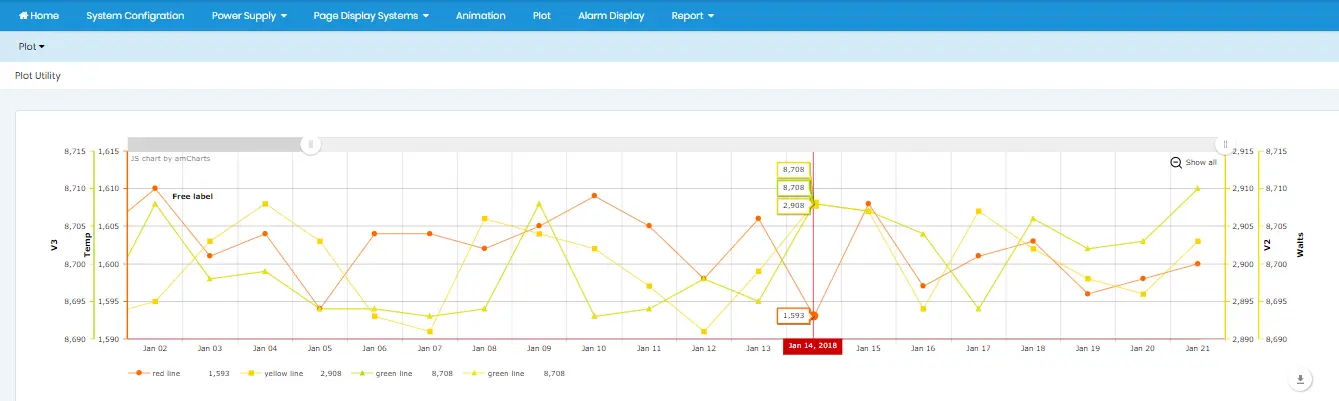
Task: Click the chart export download icon
Action: click(1300, 380)
